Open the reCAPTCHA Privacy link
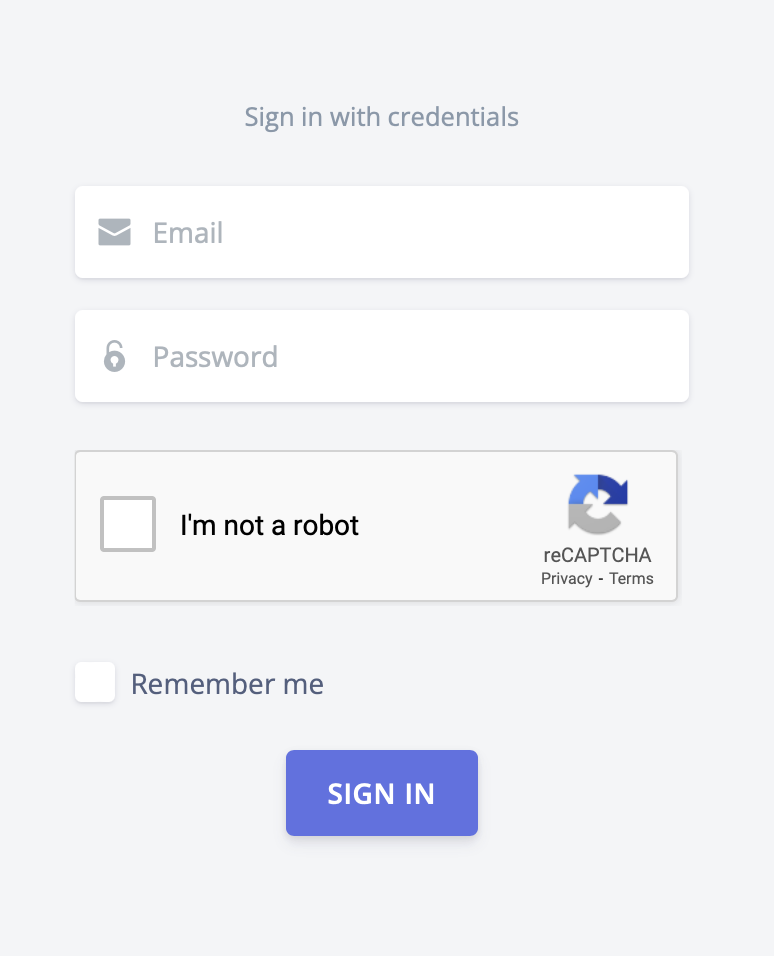Screen dimensions: 774x956 click(x=566, y=579)
